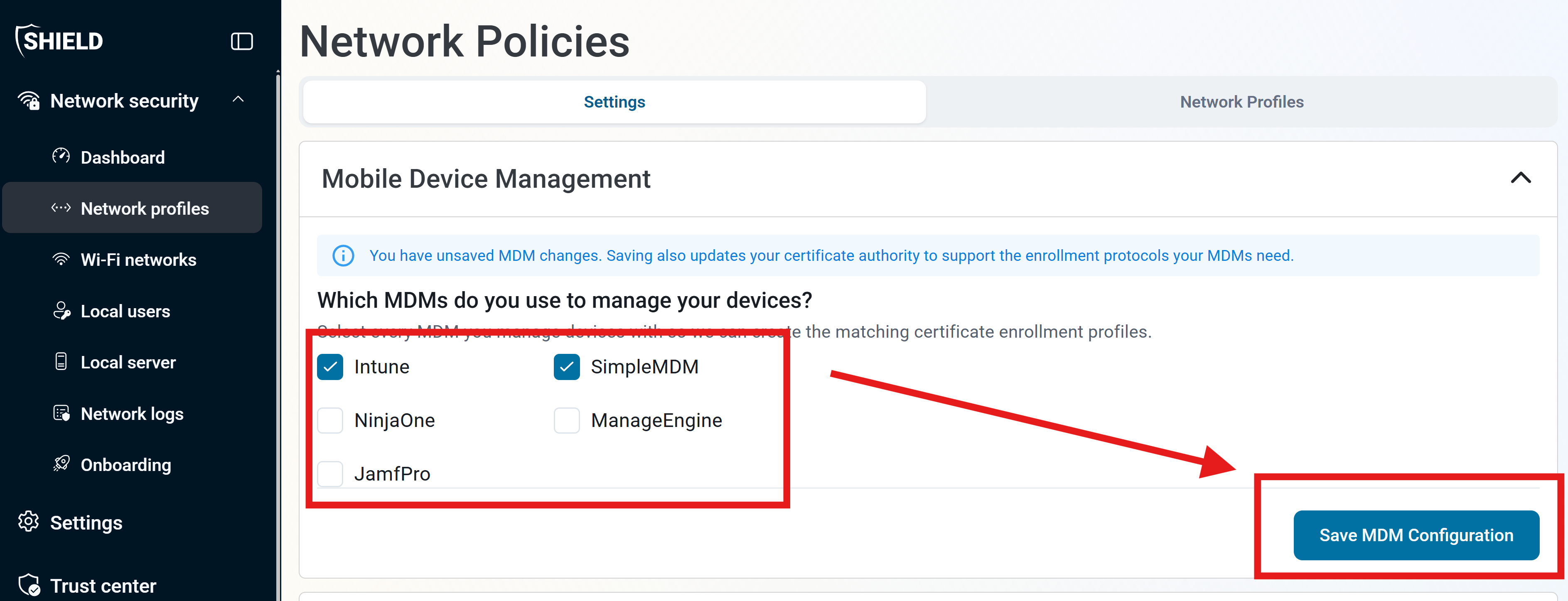Click the Network security wifi-lock icon

pyautogui.click(x=29, y=101)
